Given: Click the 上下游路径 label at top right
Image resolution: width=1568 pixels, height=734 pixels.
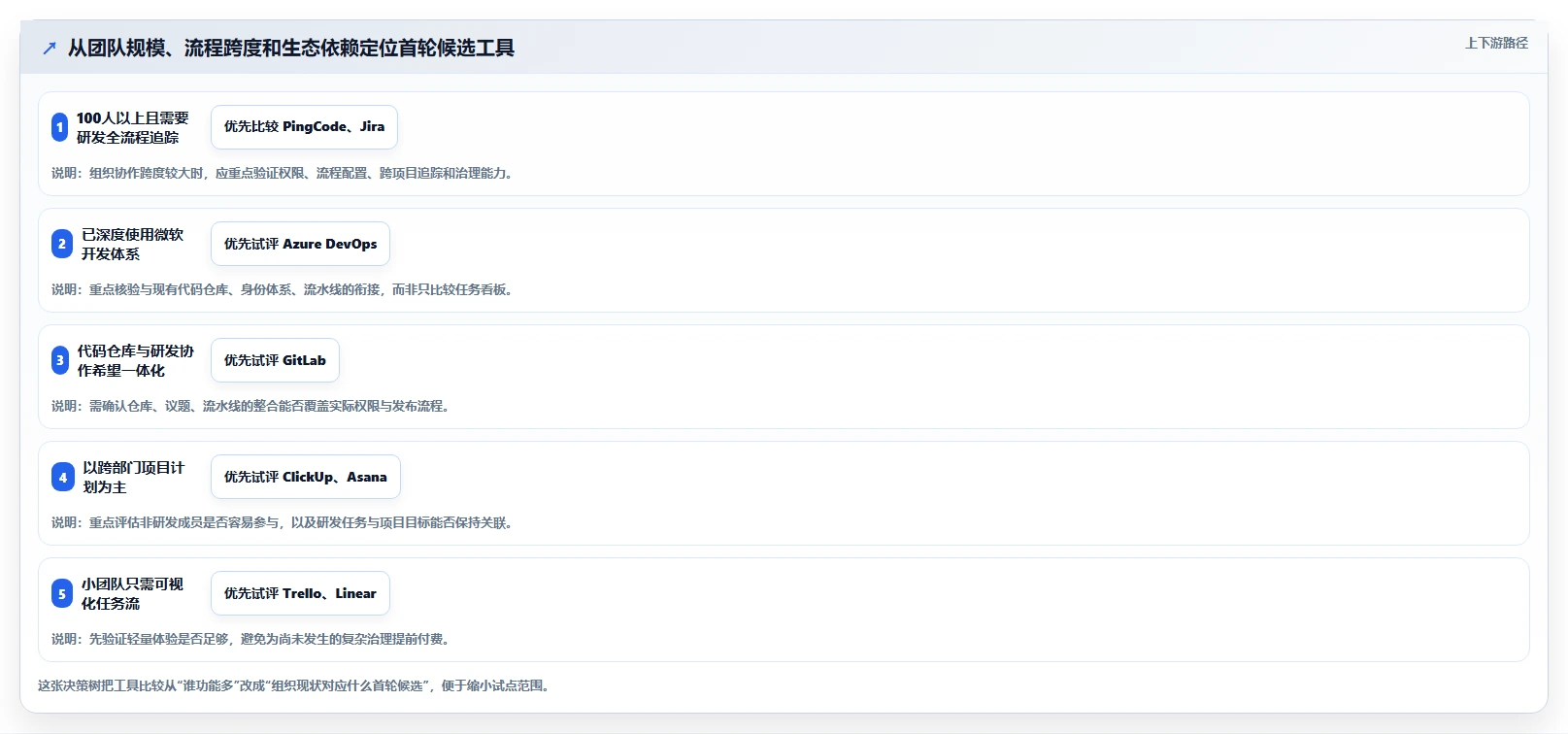Looking at the screenshot, I should coord(1496,43).
